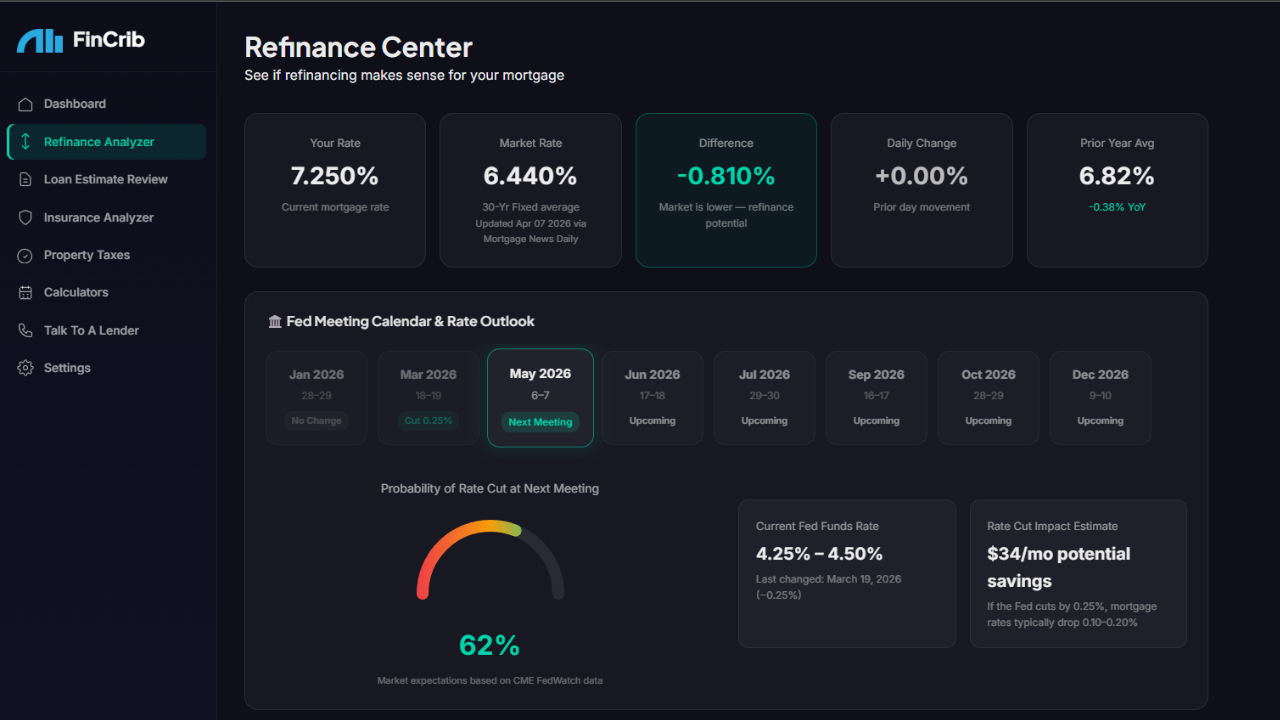
Task: Open Settings in the sidebar
Action: click(106, 368)
